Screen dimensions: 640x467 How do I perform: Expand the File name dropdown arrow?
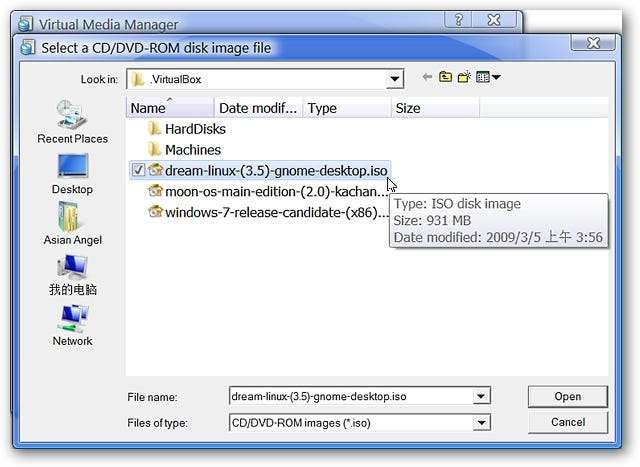pos(481,396)
